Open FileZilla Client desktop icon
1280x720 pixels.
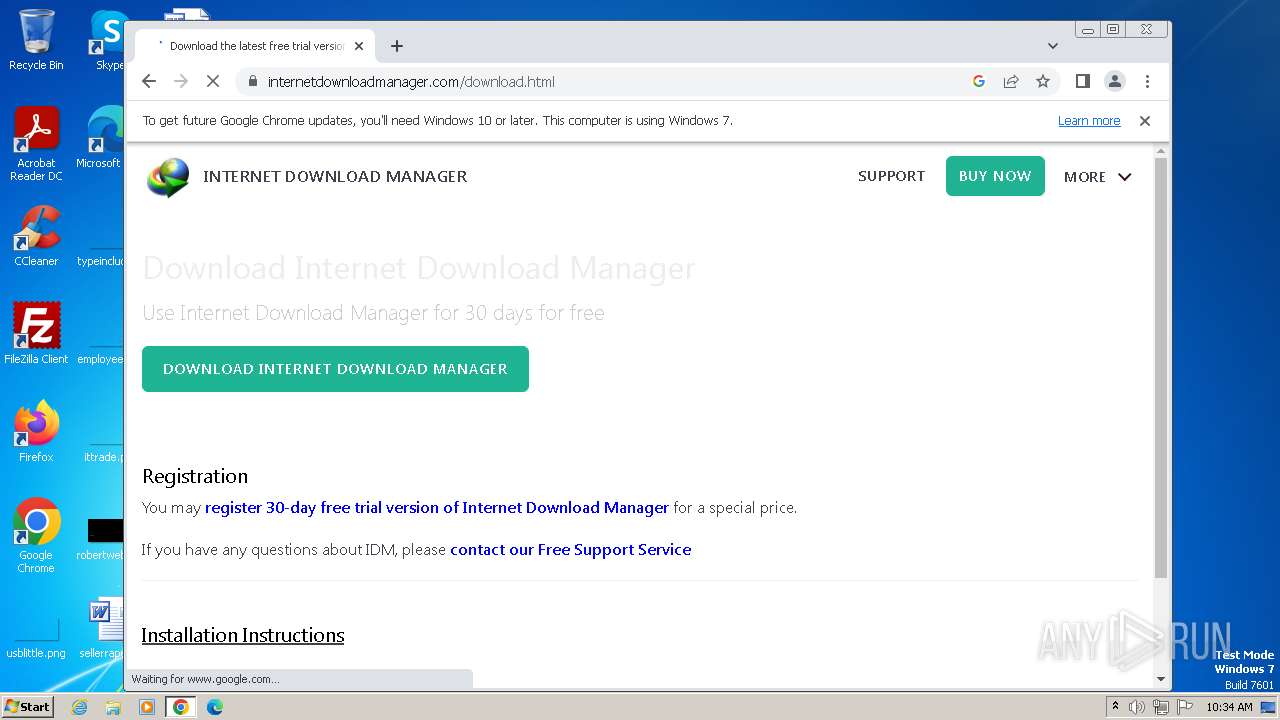(x=36, y=333)
